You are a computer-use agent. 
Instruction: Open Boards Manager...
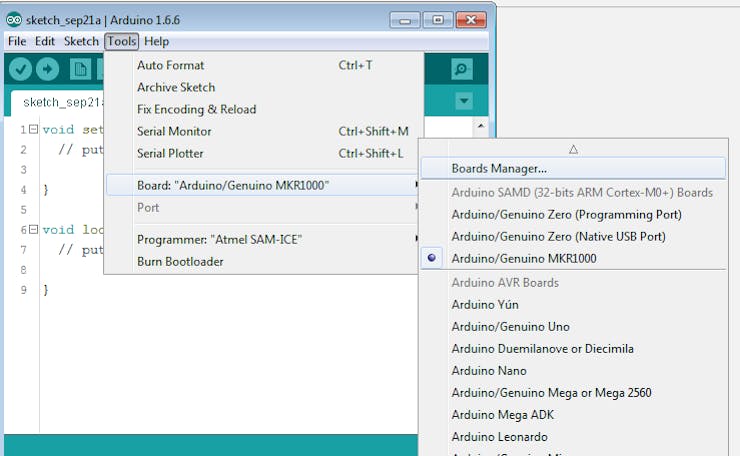click(x=573, y=169)
